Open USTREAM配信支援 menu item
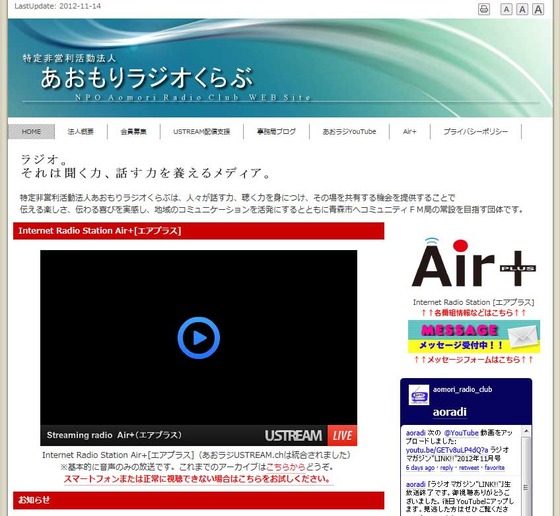The width and height of the screenshot is (560, 516). point(202,131)
